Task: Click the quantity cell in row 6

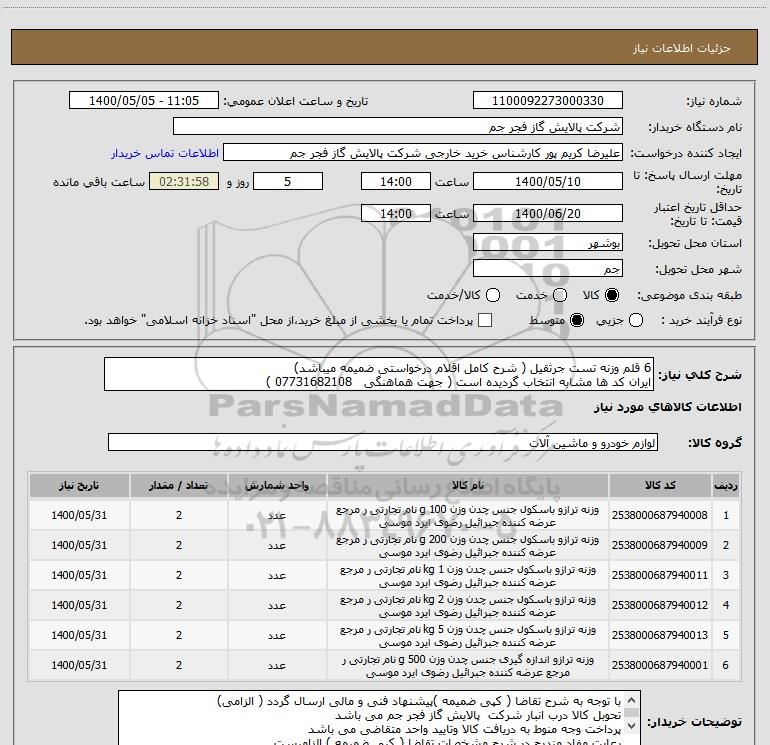Action: point(179,665)
